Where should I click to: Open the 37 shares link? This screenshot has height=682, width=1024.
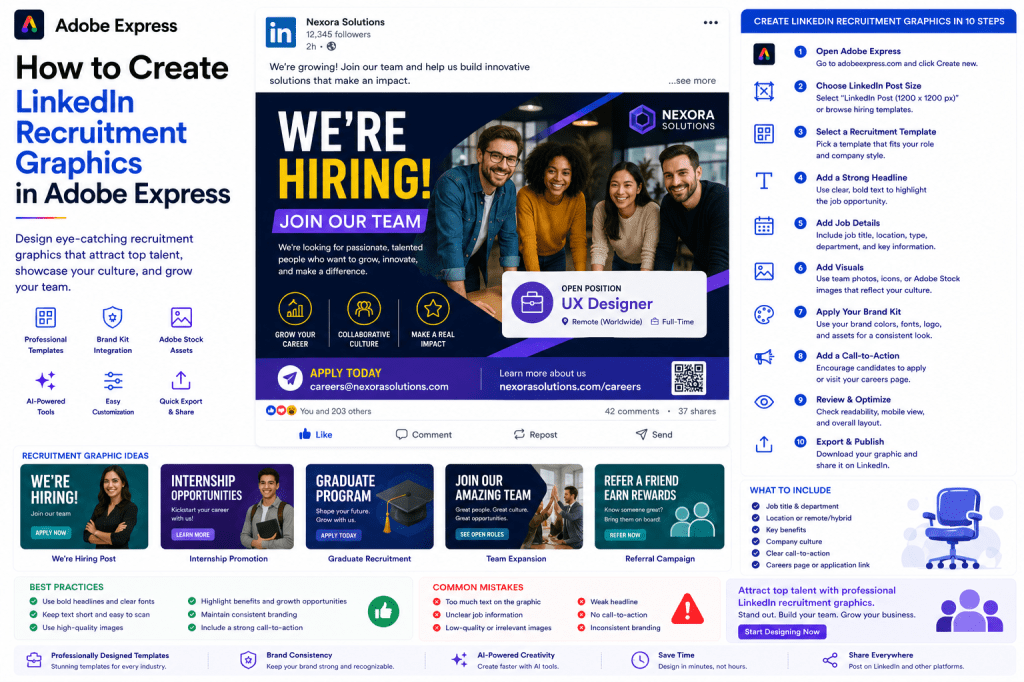point(697,412)
